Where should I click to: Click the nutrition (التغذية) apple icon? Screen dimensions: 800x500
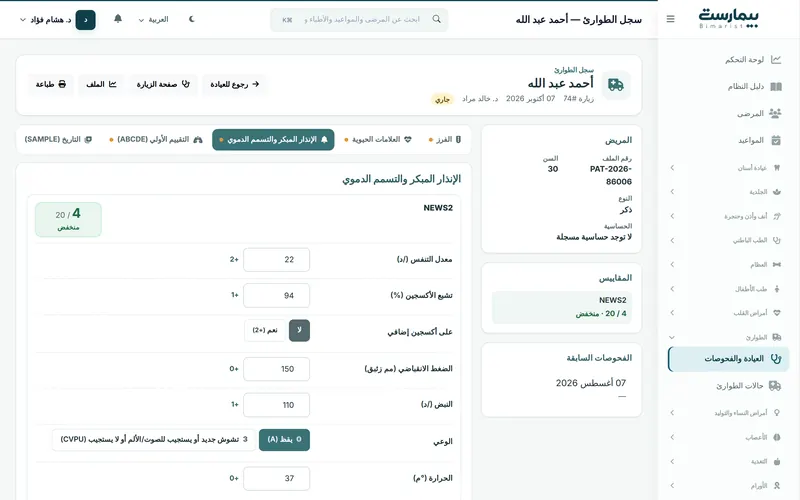(x=777, y=461)
